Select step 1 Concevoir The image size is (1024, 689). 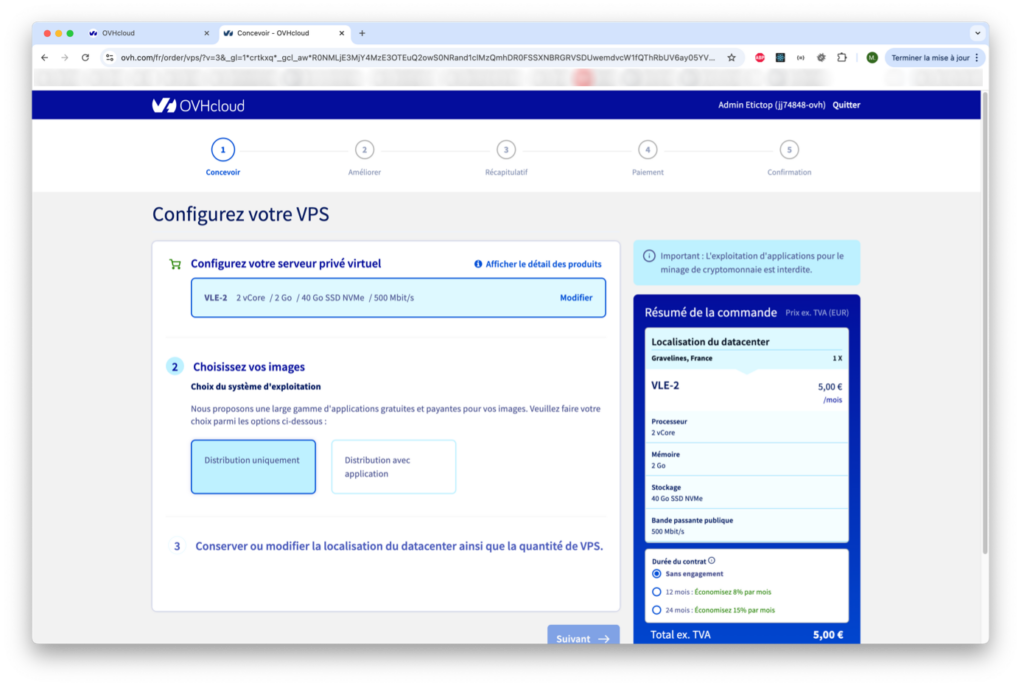(223, 157)
